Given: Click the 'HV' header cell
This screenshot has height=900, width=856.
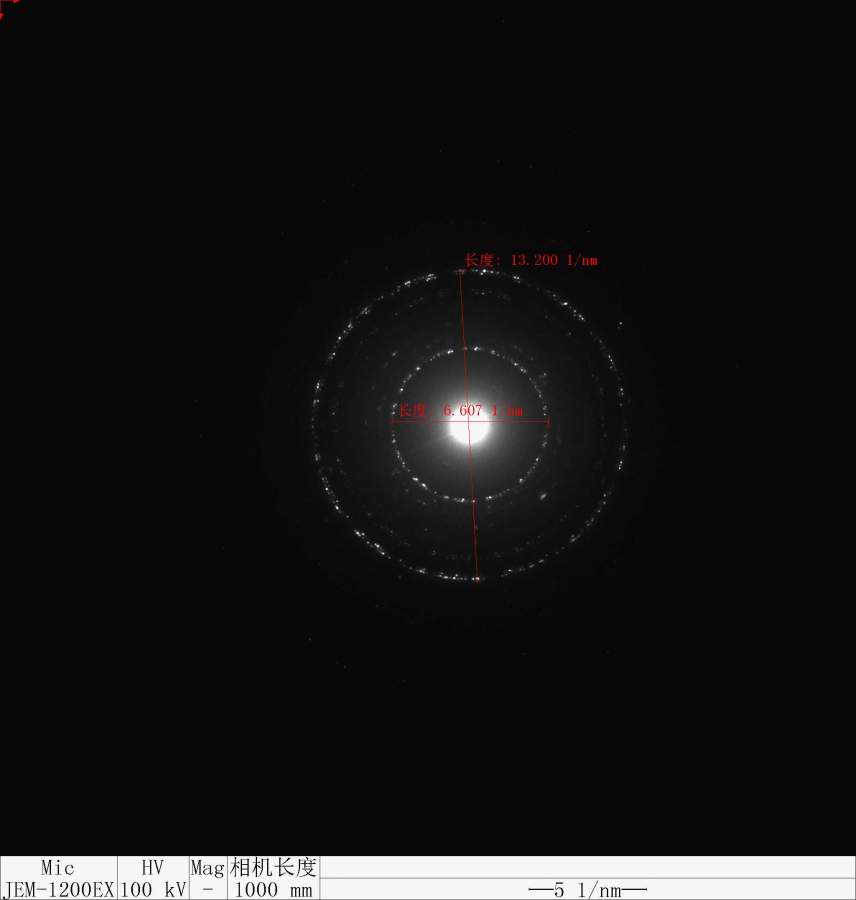Looking at the screenshot, I should pyautogui.click(x=153, y=867).
